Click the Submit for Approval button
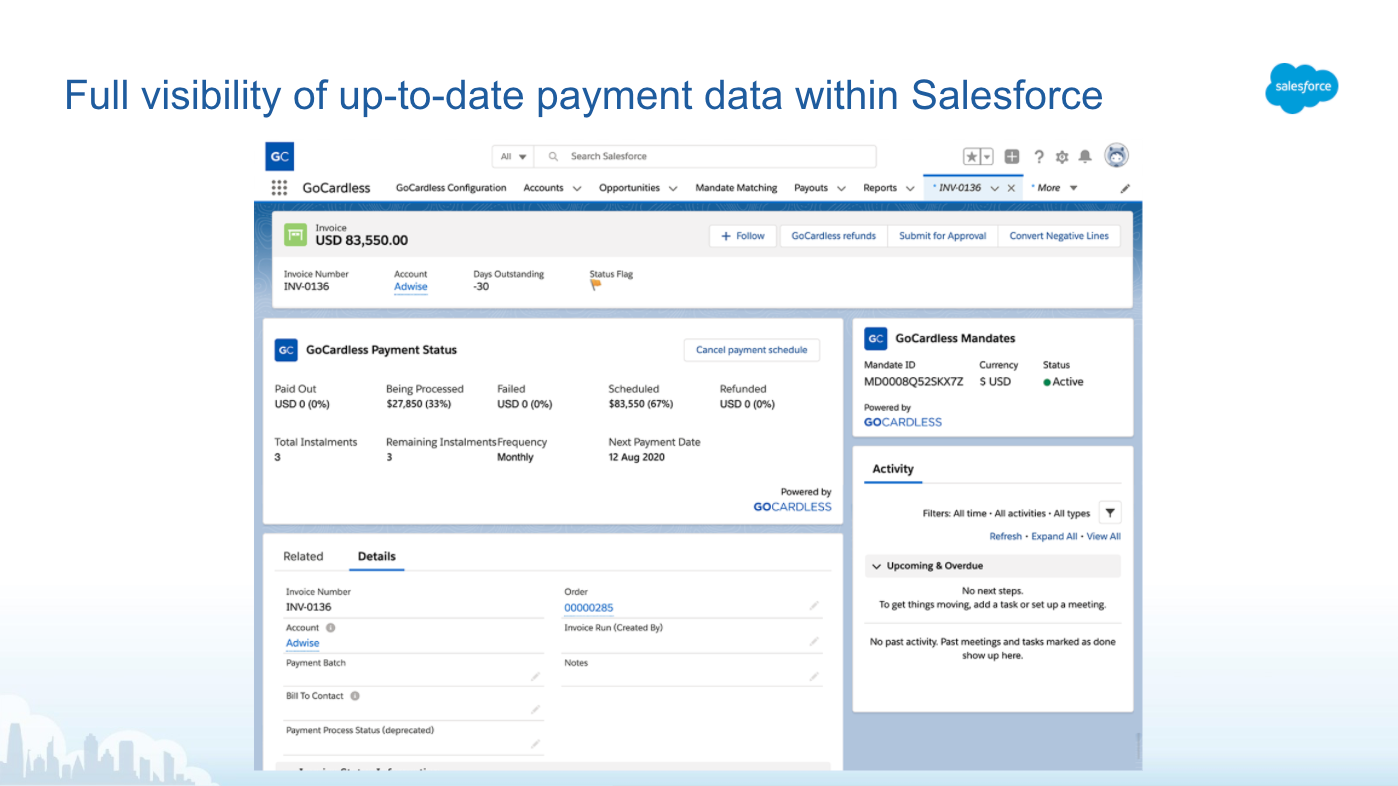Viewport: 1398px width, 786px height. (942, 236)
